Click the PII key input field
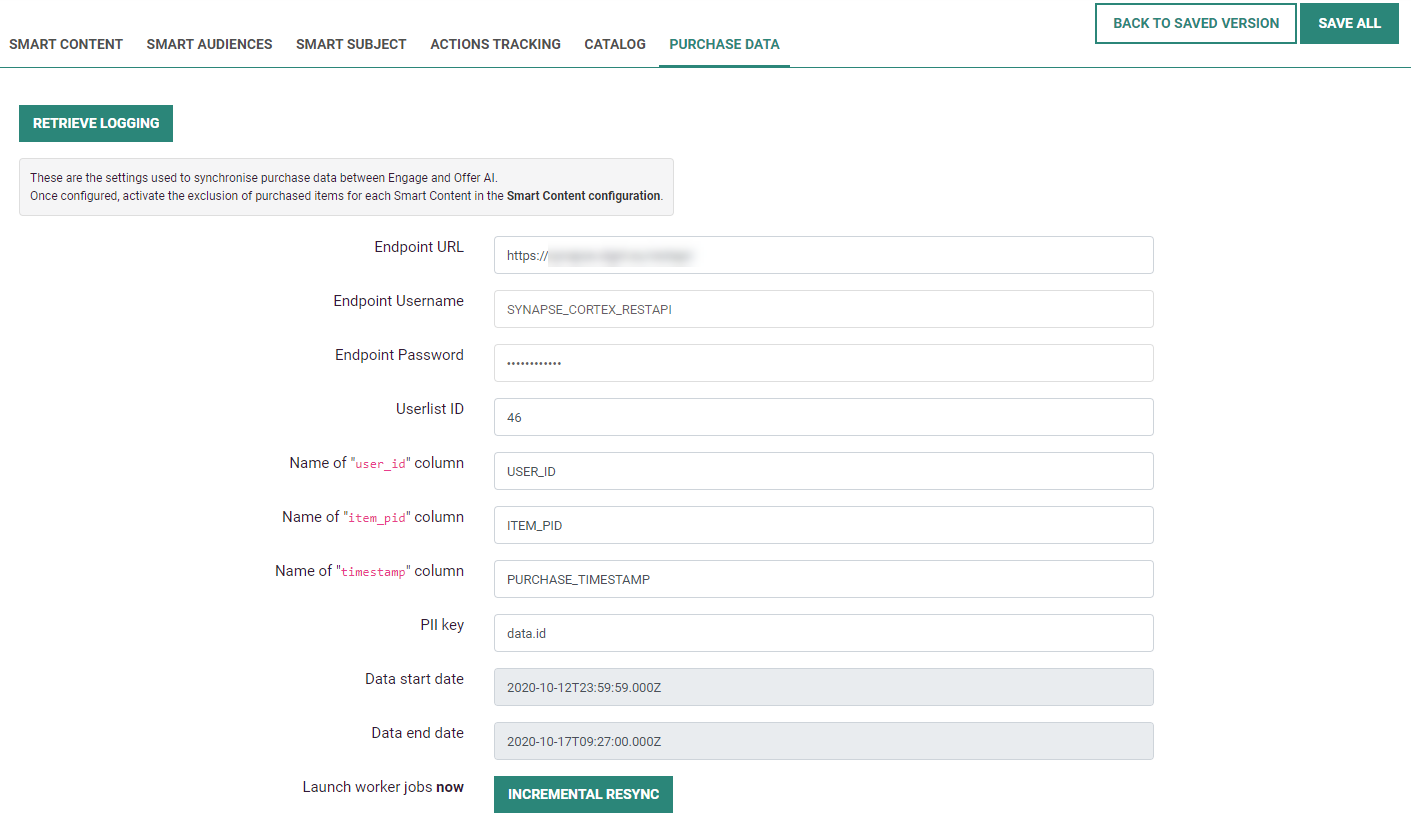The width and height of the screenshot is (1411, 824). (x=823, y=633)
